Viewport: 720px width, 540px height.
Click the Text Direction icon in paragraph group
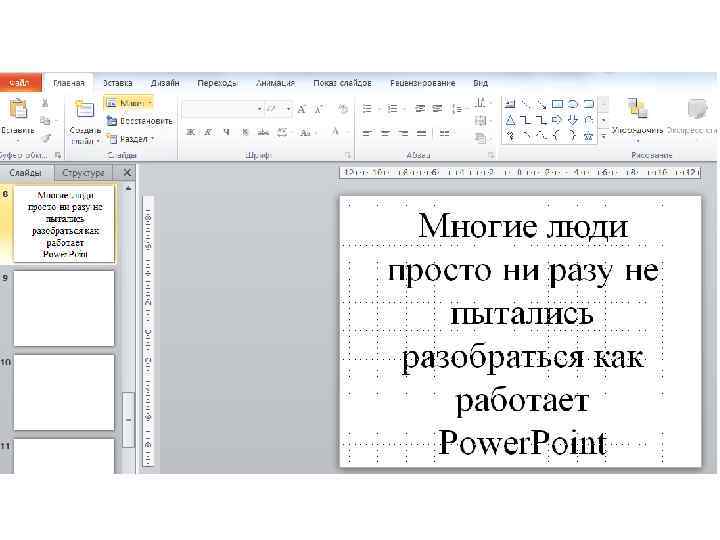pos(480,103)
